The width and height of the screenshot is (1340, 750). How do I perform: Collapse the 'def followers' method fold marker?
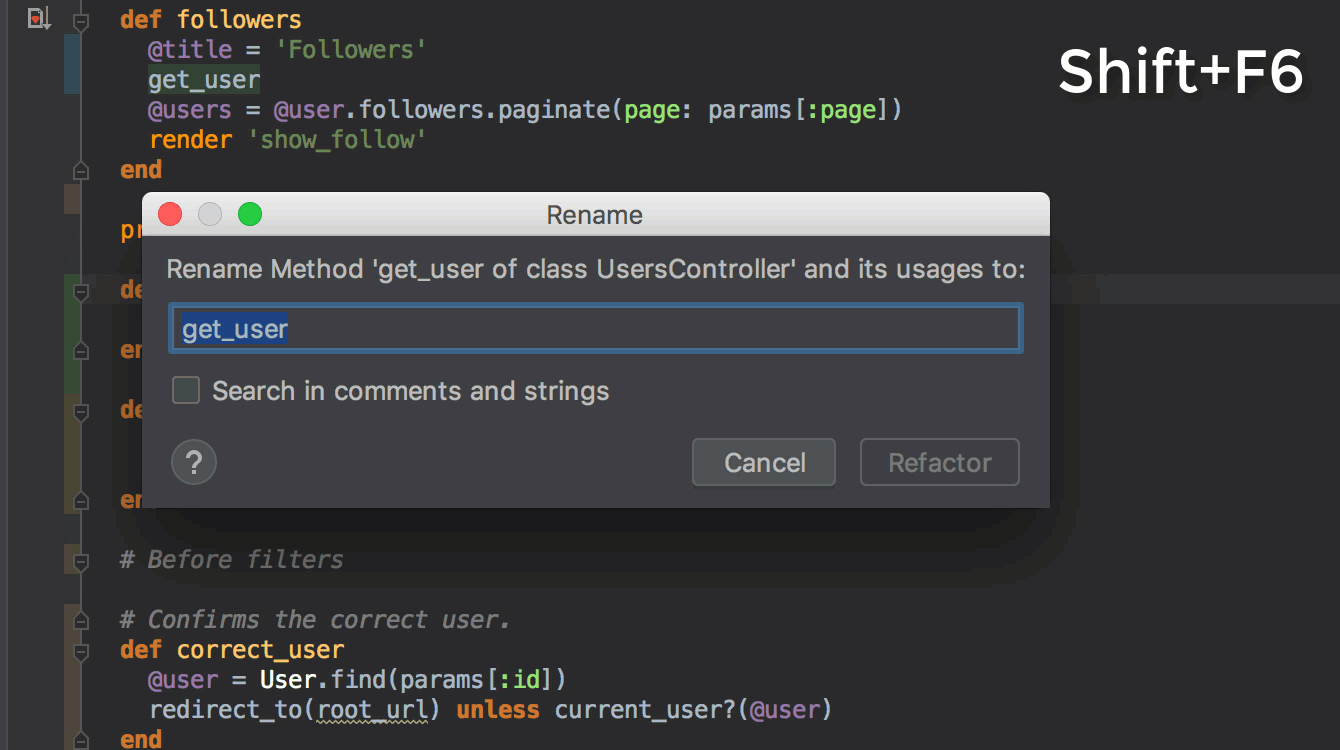(81, 20)
